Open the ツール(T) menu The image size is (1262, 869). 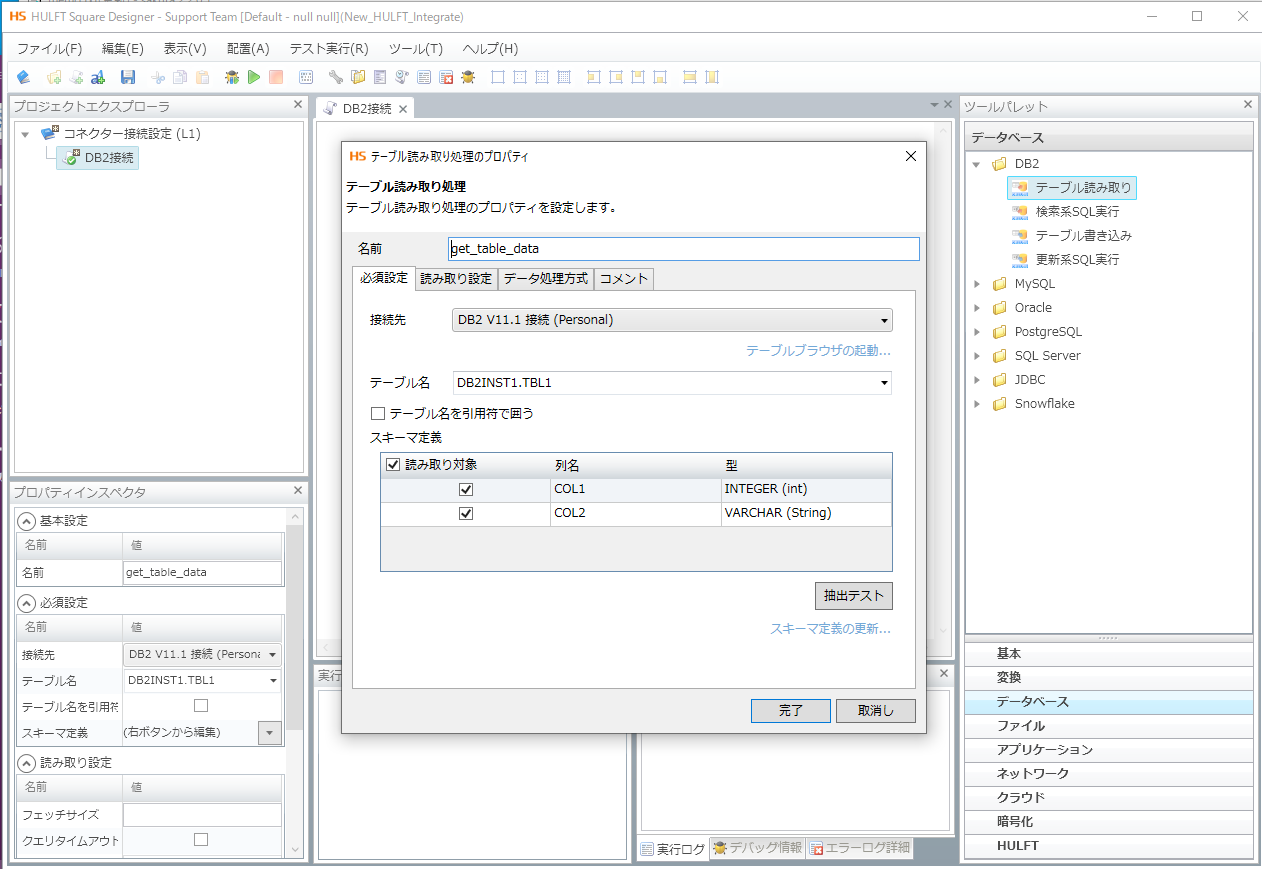(x=415, y=48)
